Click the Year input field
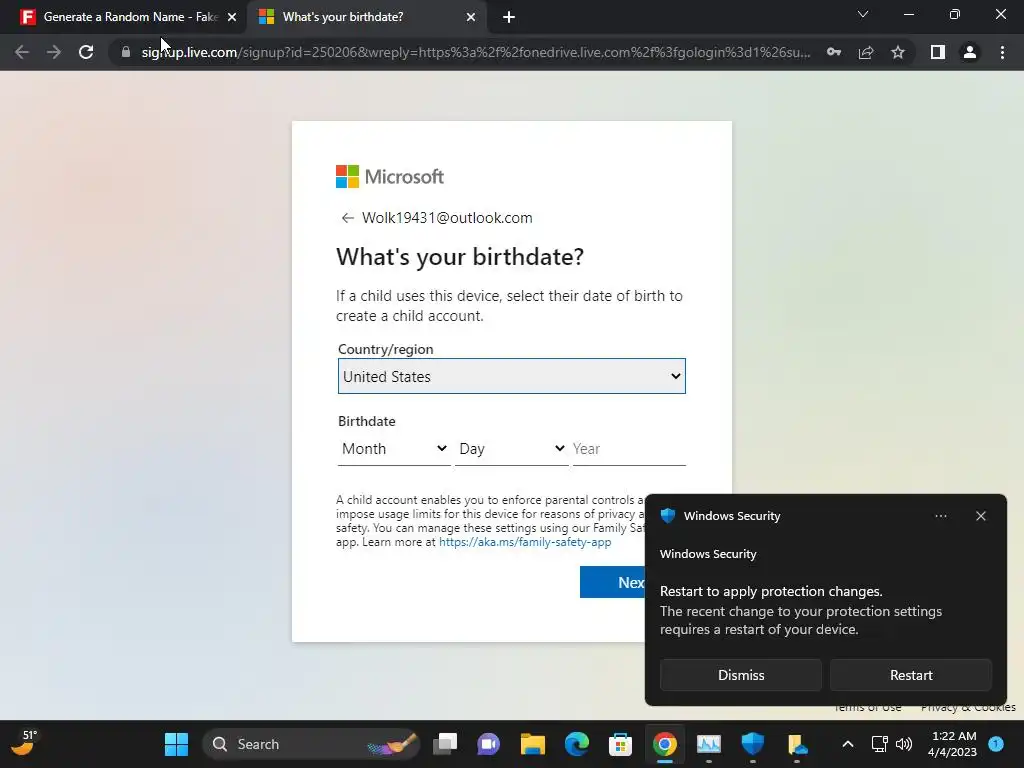1024x768 pixels. (x=629, y=449)
